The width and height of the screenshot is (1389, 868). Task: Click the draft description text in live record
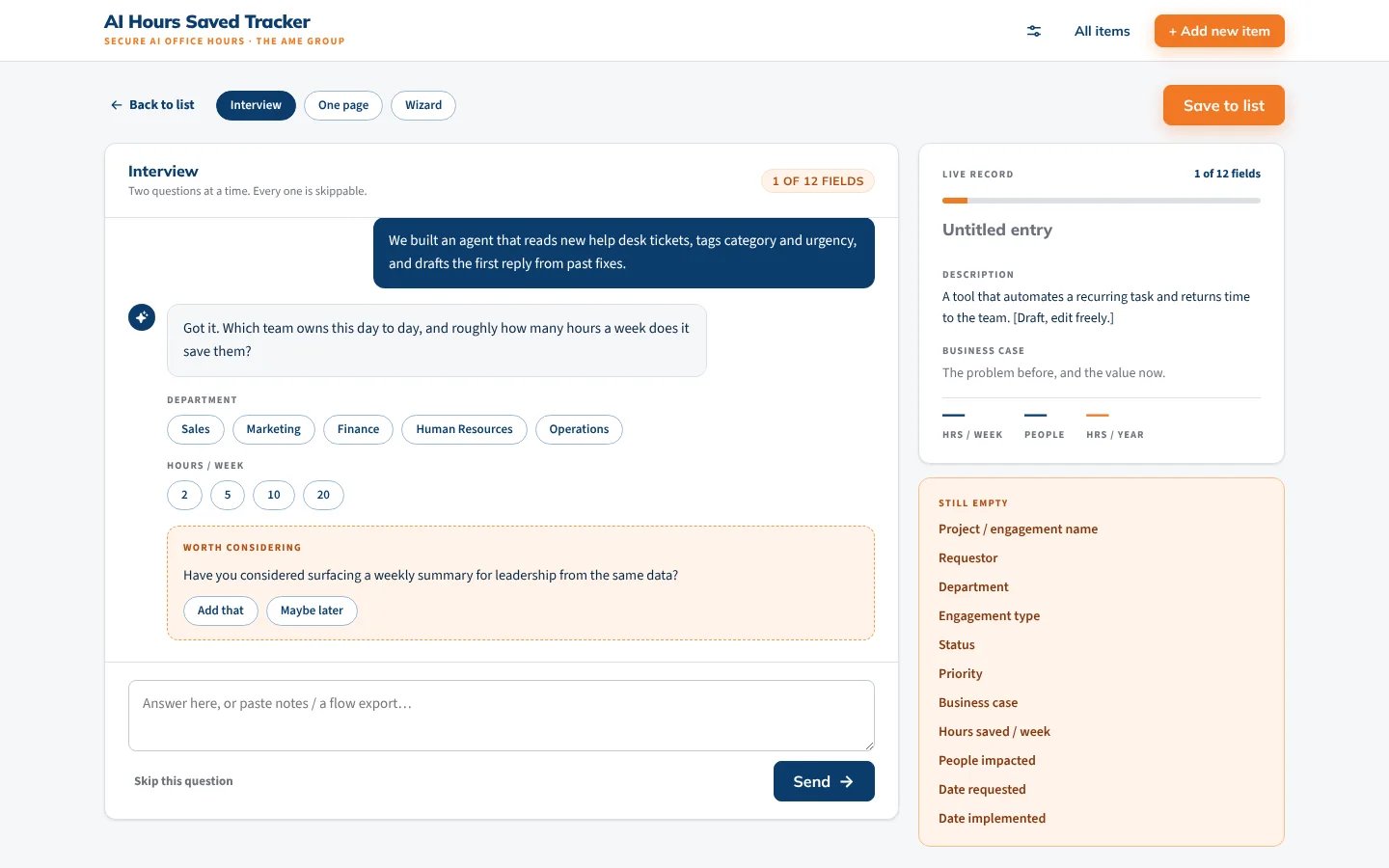pos(1096,308)
